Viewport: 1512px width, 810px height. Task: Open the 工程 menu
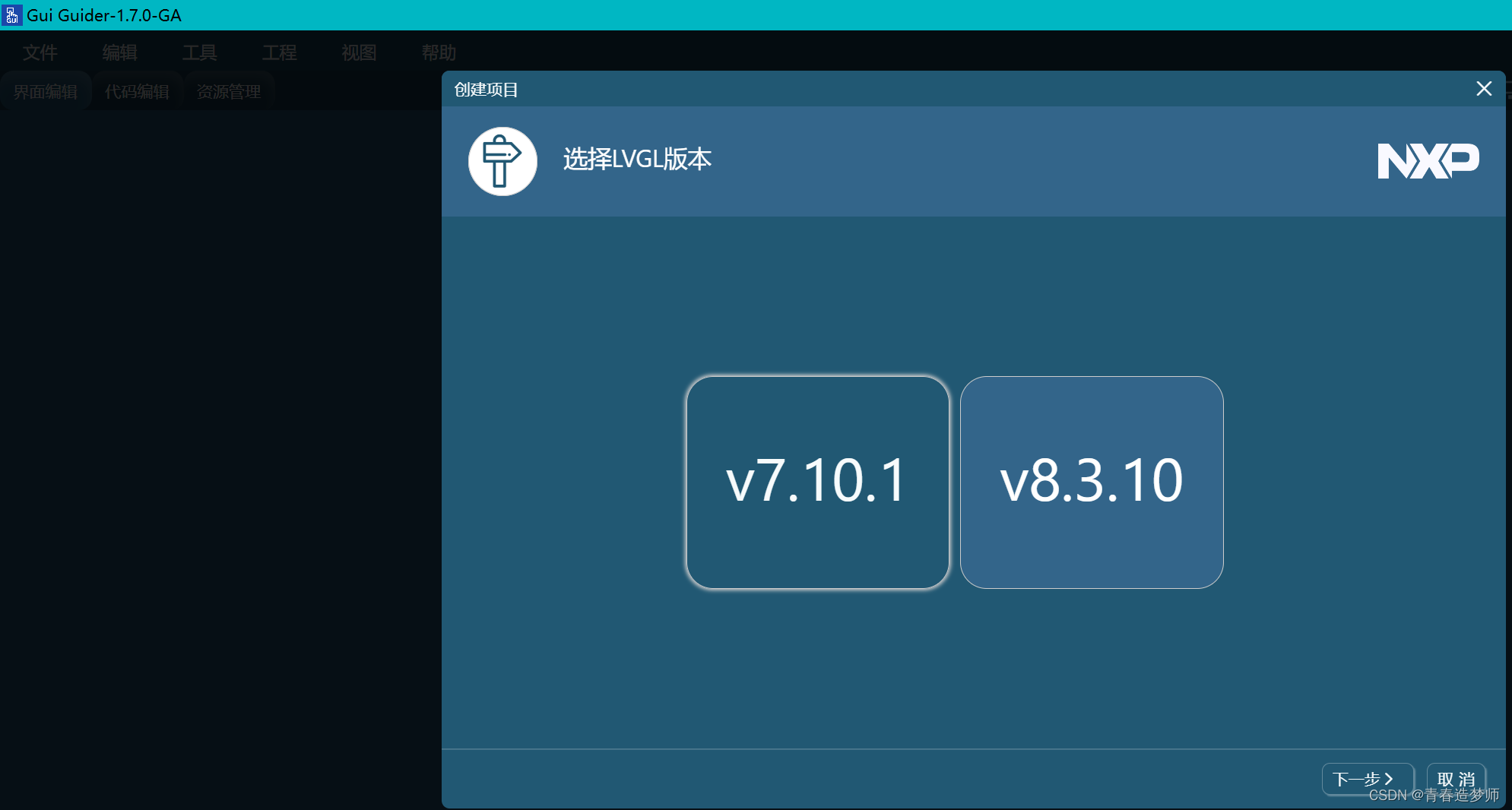(x=279, y=52)
